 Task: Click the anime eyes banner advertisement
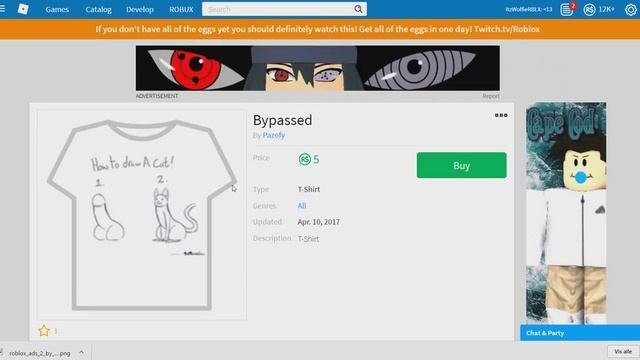[318, 68]
